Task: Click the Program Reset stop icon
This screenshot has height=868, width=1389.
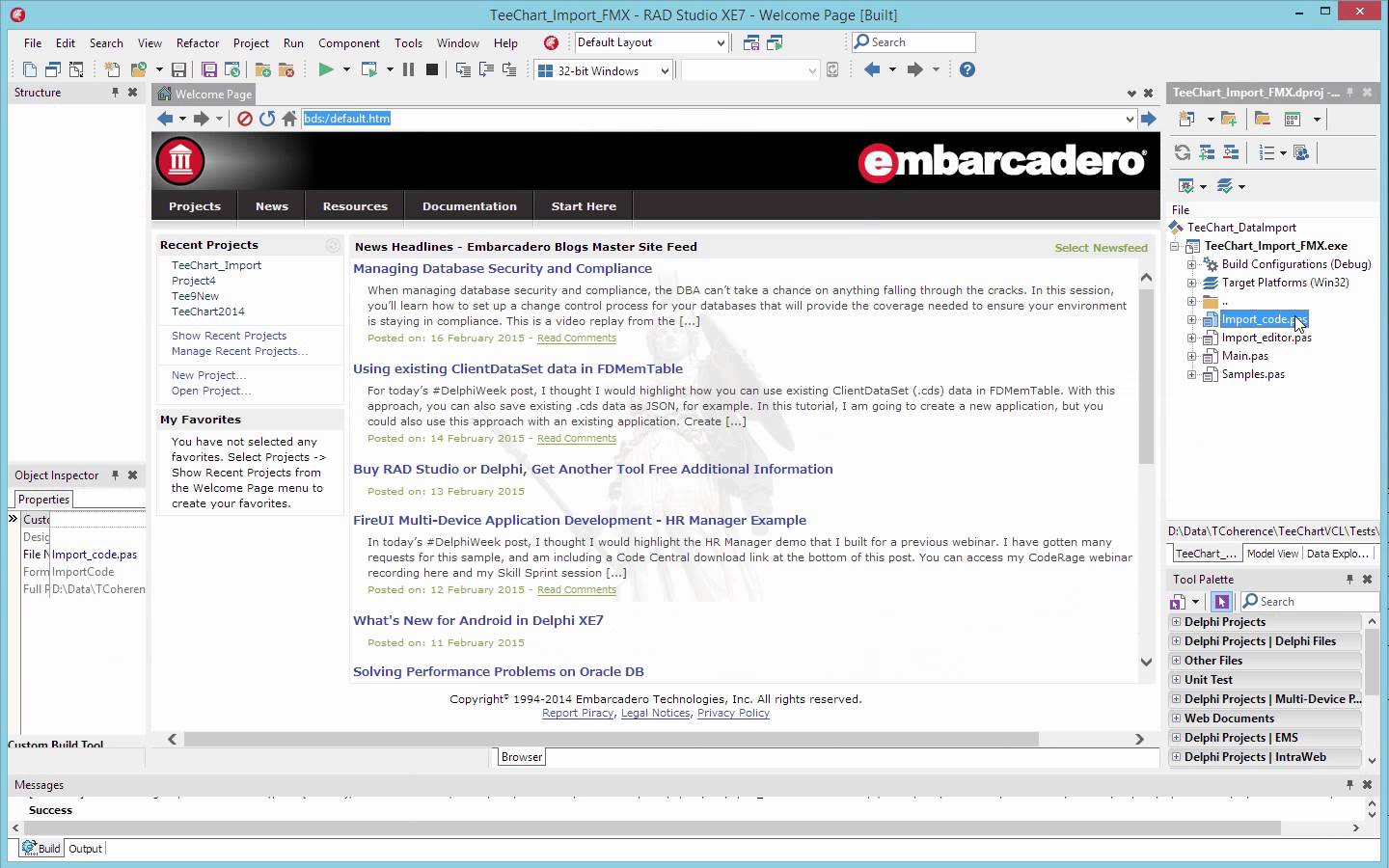Action: 432,69
